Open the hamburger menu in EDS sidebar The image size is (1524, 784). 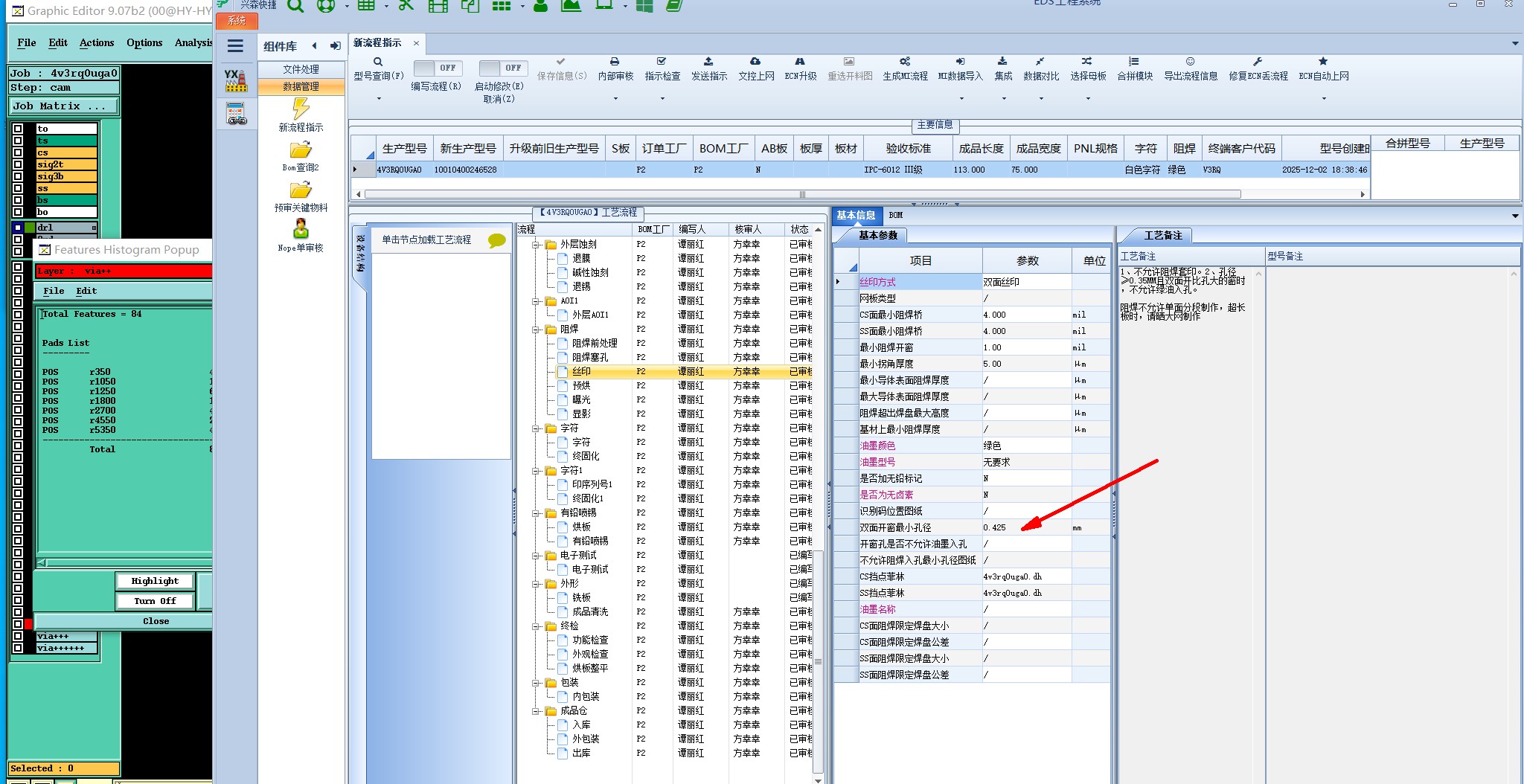coord(235,46)
